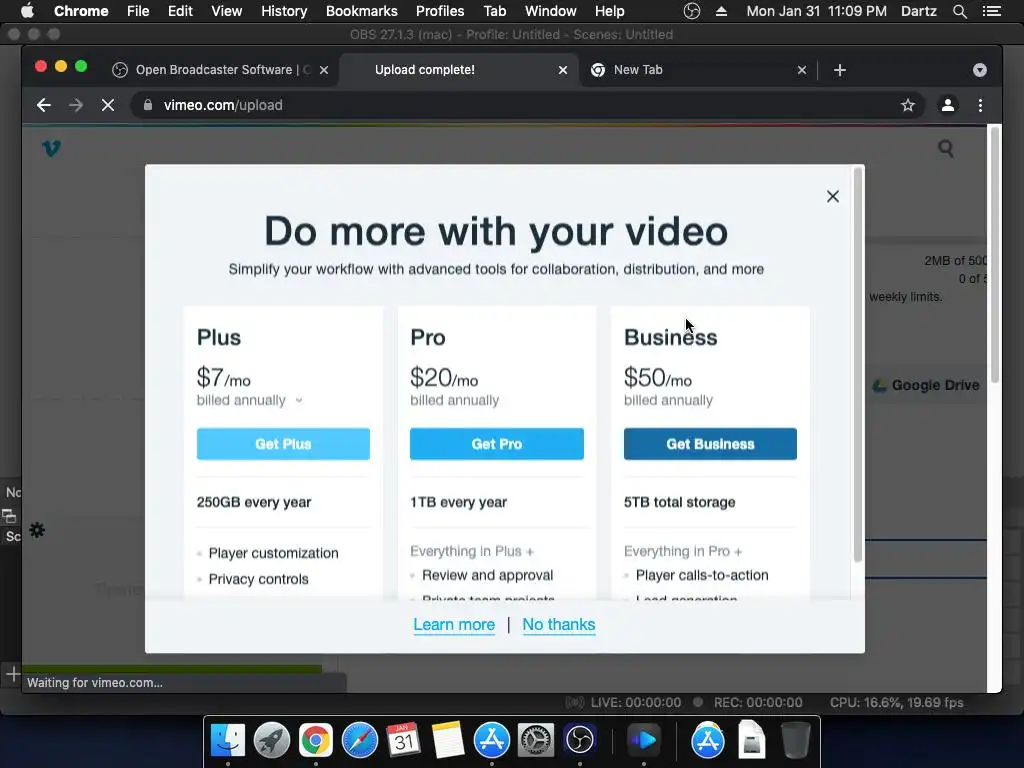The image size is (1024, 768).
Task: Open the Bookmarks menu
Action: 362,11
